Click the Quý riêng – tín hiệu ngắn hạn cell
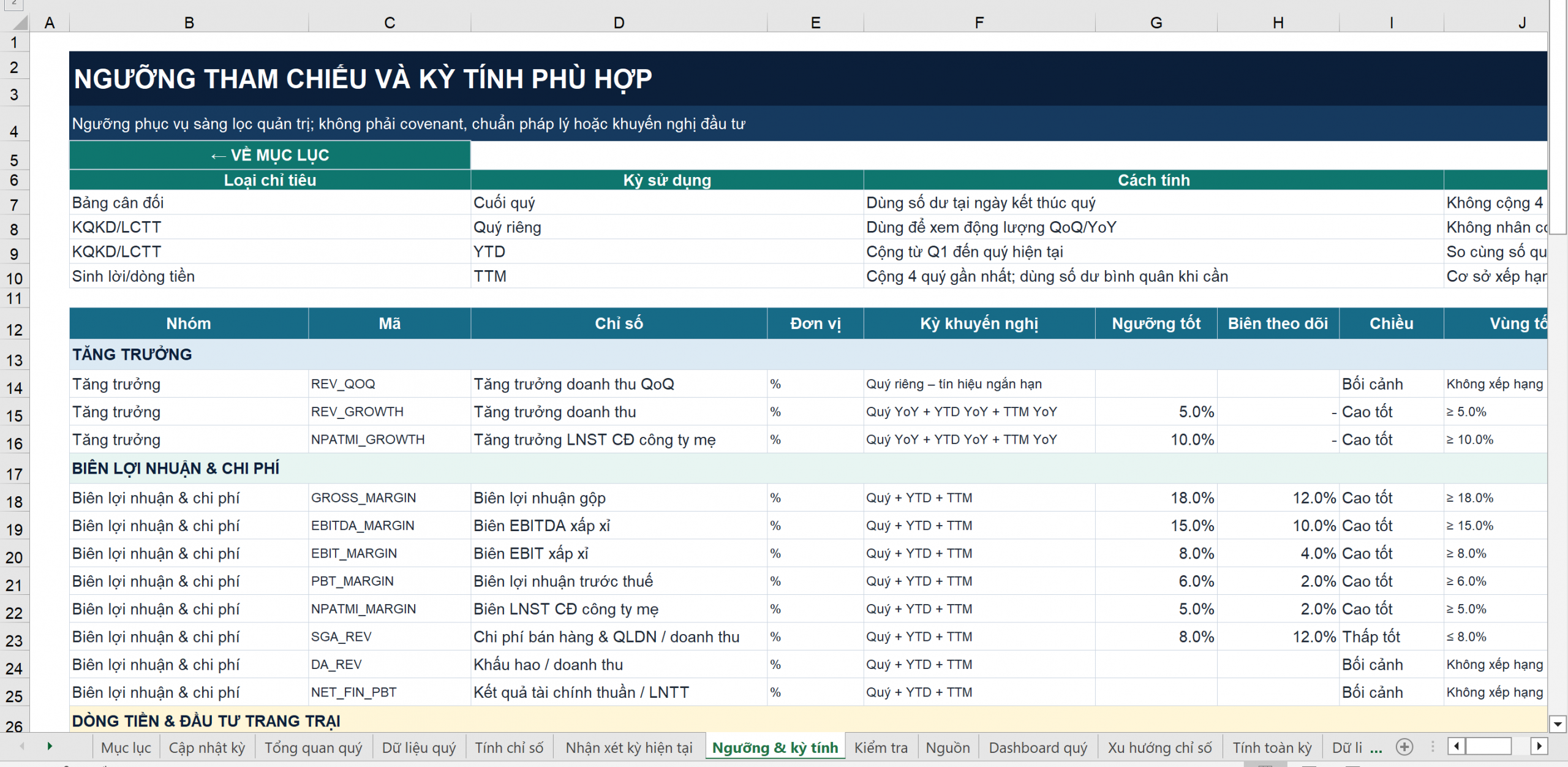Image resolution: width=1568 pixels, height=767 pixels. tap(979, 384)
